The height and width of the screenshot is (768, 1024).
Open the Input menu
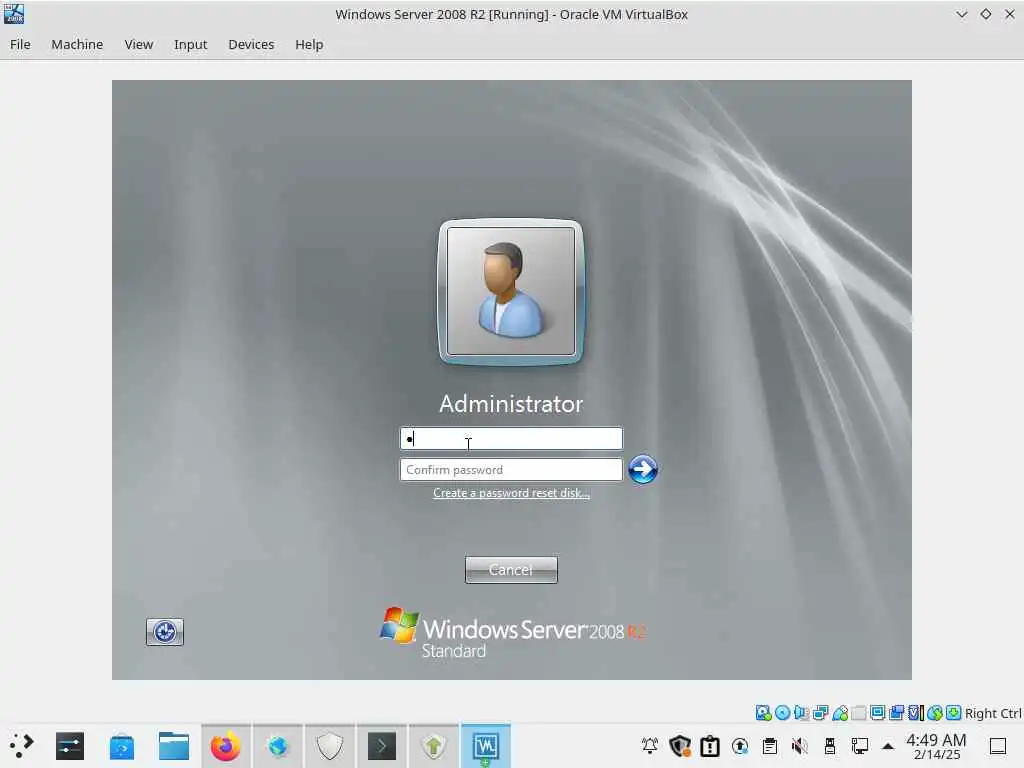[x=190, y=44]
